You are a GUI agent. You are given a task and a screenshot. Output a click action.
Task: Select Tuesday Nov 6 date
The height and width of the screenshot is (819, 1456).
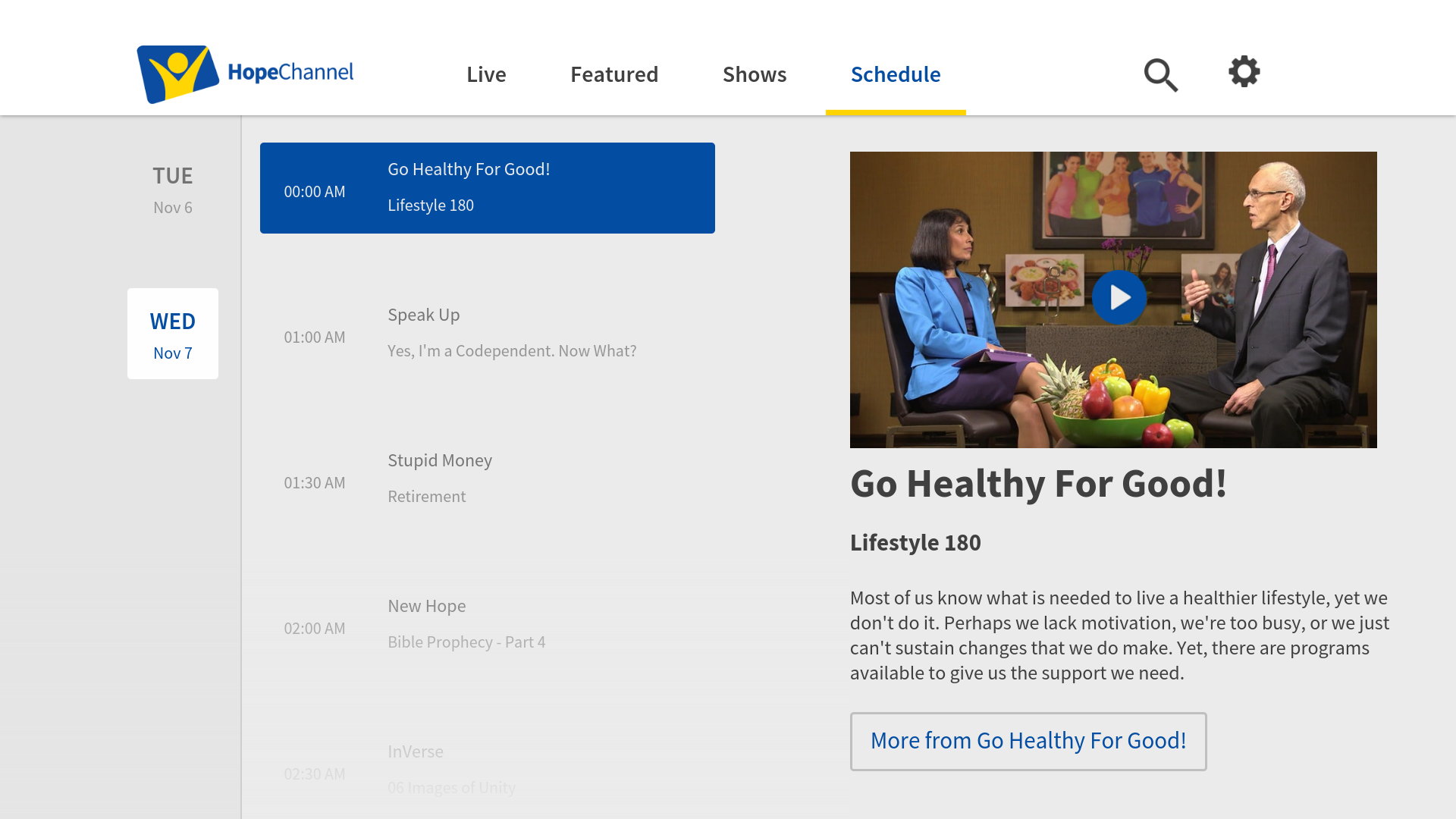[172, 189]
